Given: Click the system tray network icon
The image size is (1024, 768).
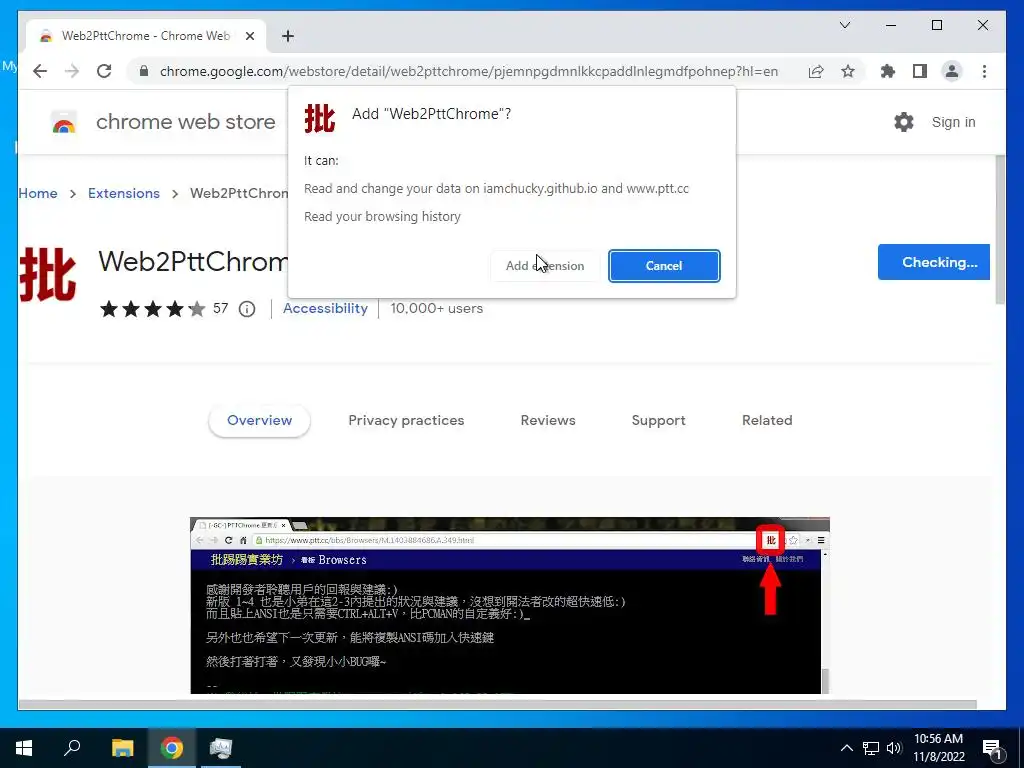Looking at the screenshot, I should [x=871, y=748].
